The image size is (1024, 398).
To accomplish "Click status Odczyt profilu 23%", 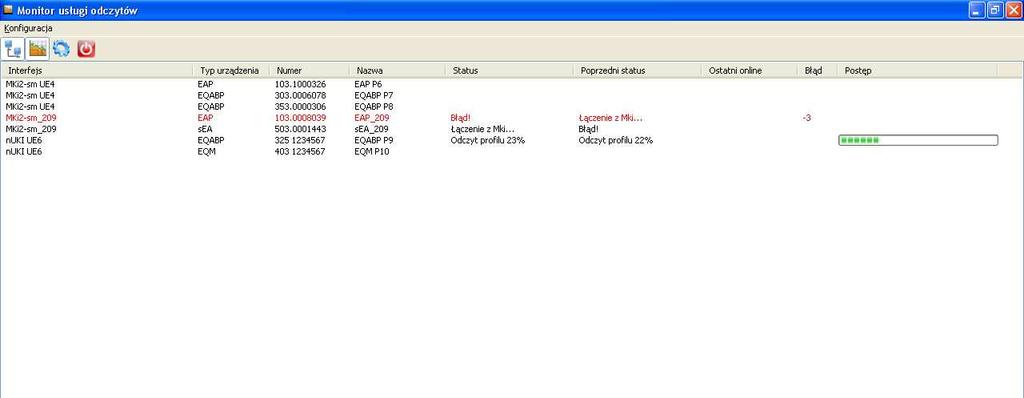I will (x=488, y=141).
